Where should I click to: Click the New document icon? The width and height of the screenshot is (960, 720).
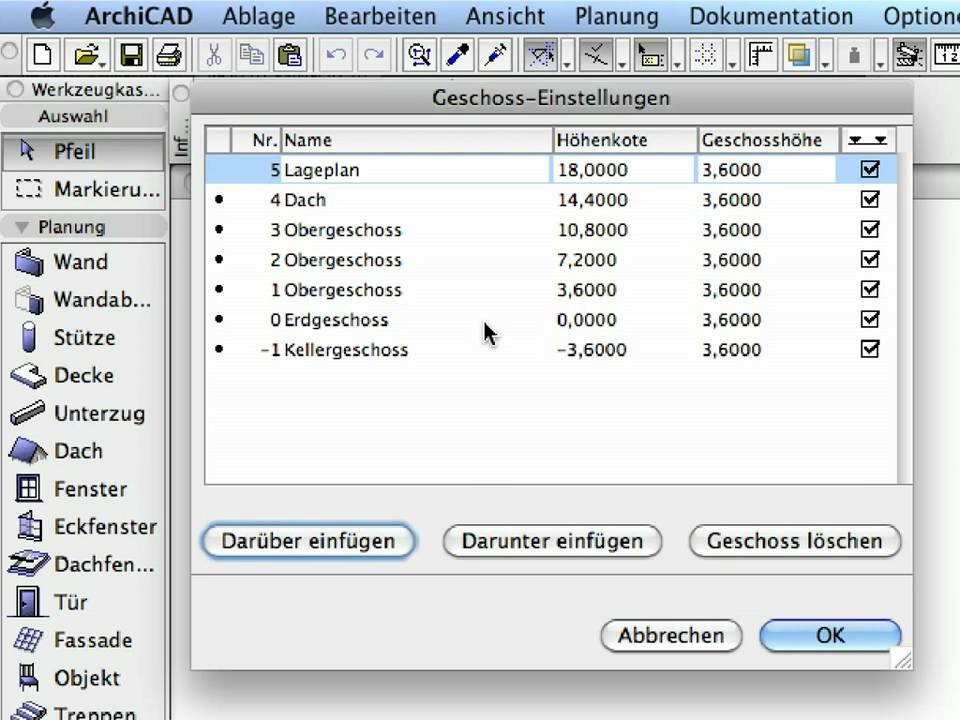43,56
